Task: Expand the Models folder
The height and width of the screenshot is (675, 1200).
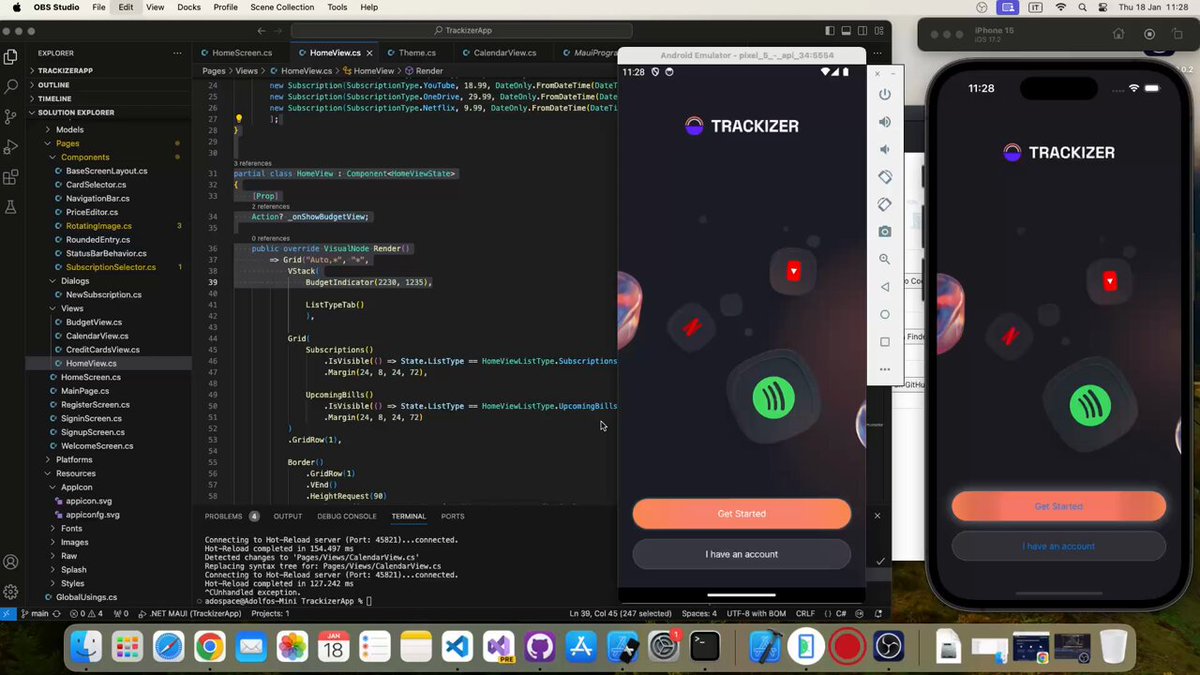Action: point(69,130)
